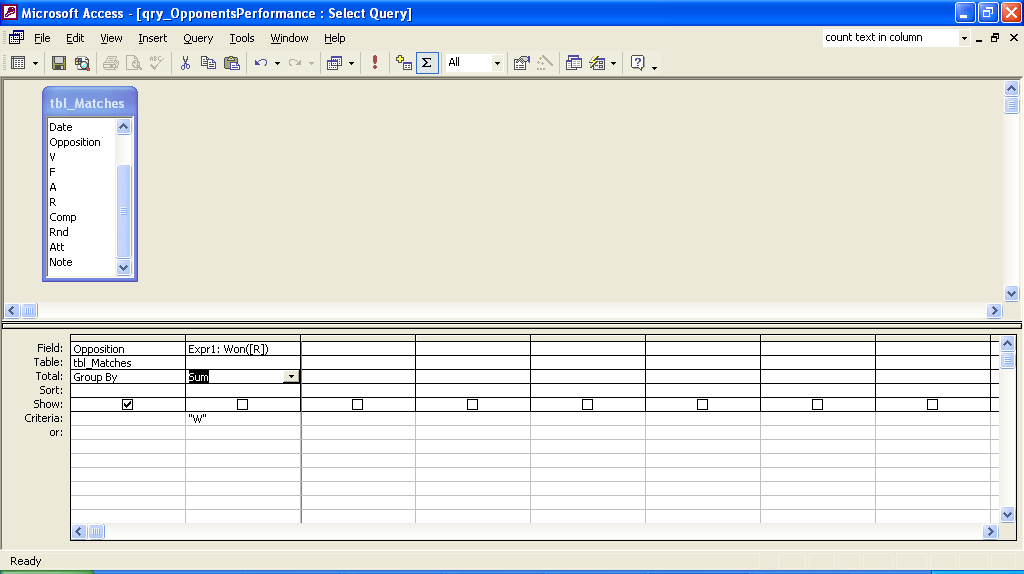
Task: Click the Expr1: Won([R]) field cell
Action: (x=243, y=349)
